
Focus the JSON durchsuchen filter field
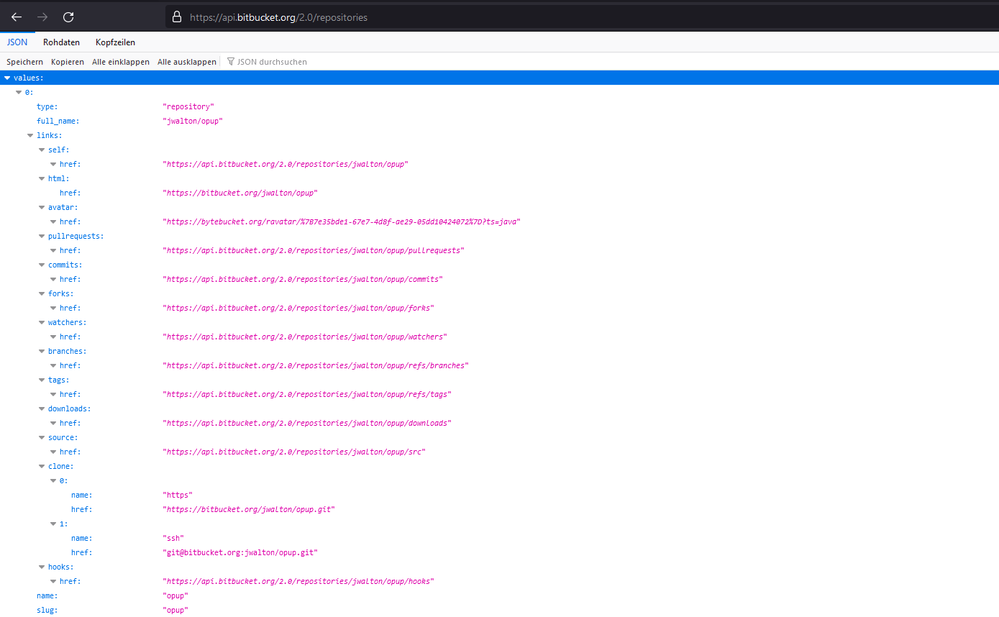pyautogui.click(x=272, y=62)
